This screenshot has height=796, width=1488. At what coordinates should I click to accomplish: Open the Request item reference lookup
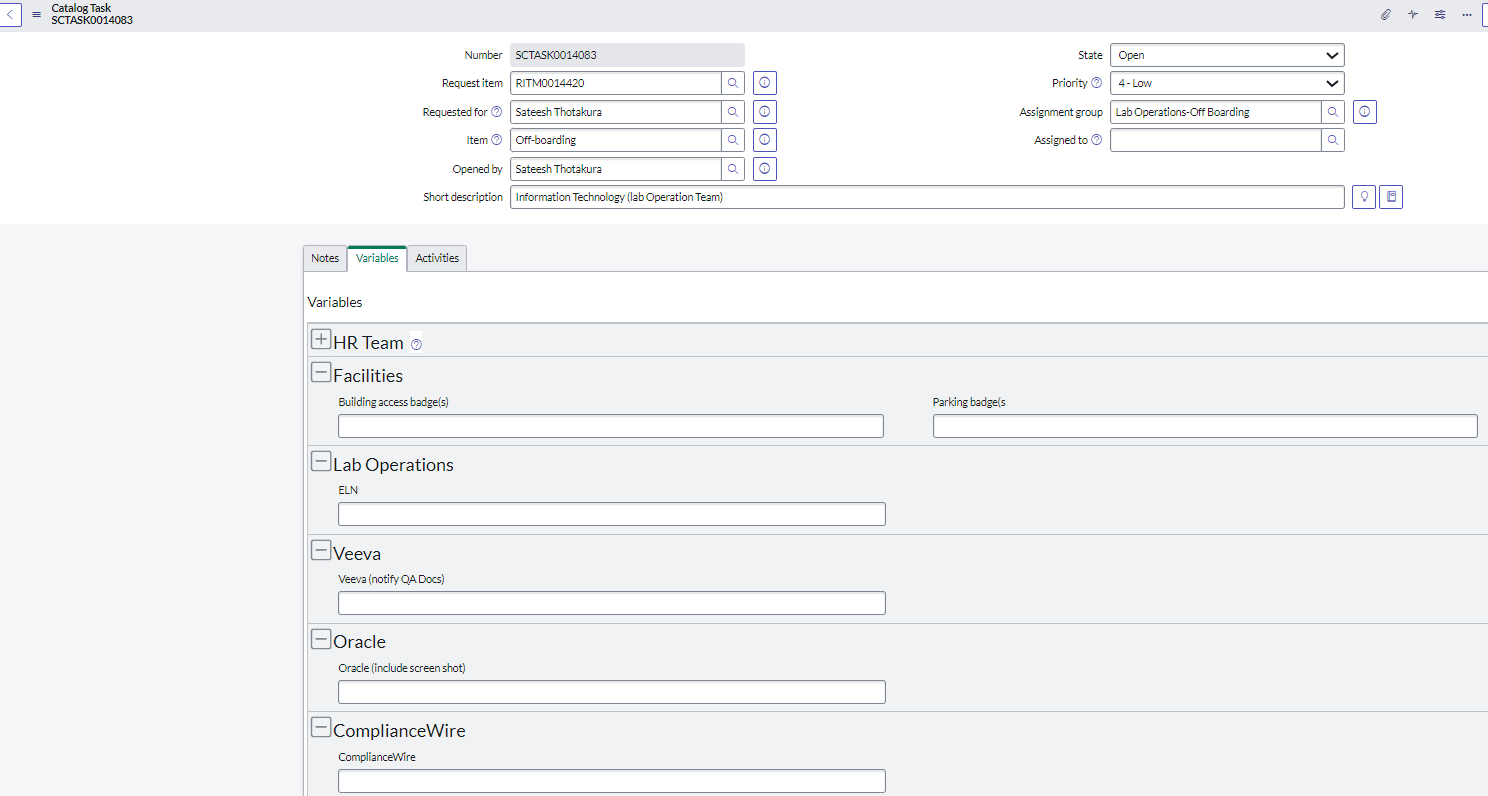(733, 83)
